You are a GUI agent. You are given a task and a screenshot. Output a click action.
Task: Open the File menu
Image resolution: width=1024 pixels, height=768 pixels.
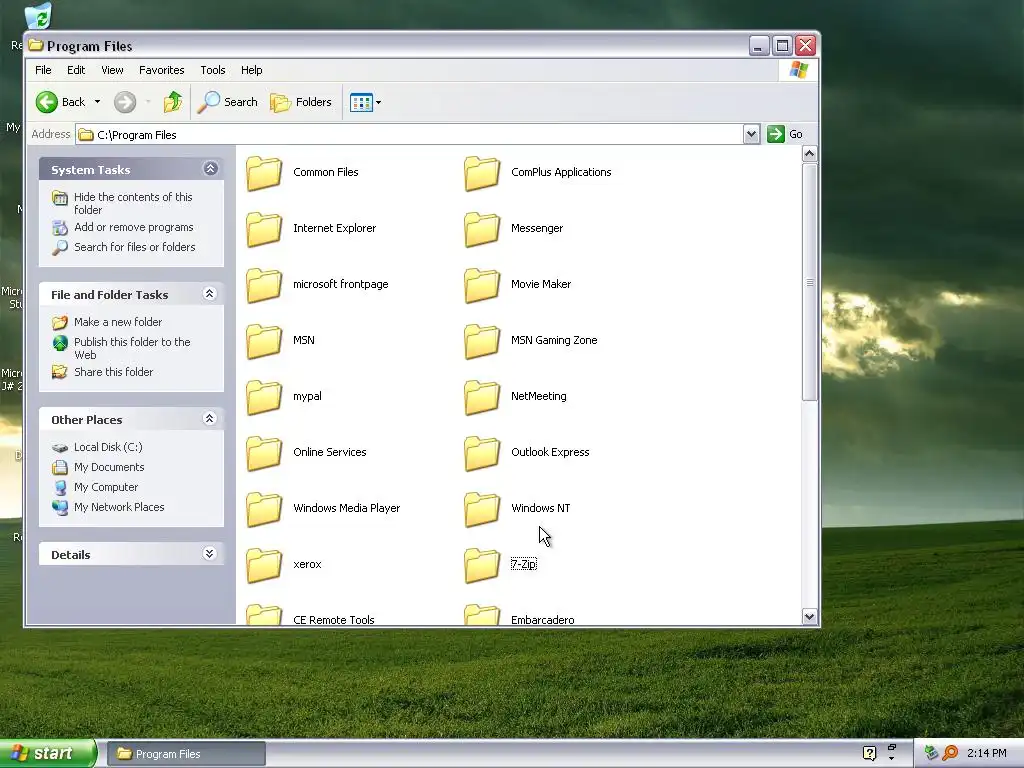(43, 70)
